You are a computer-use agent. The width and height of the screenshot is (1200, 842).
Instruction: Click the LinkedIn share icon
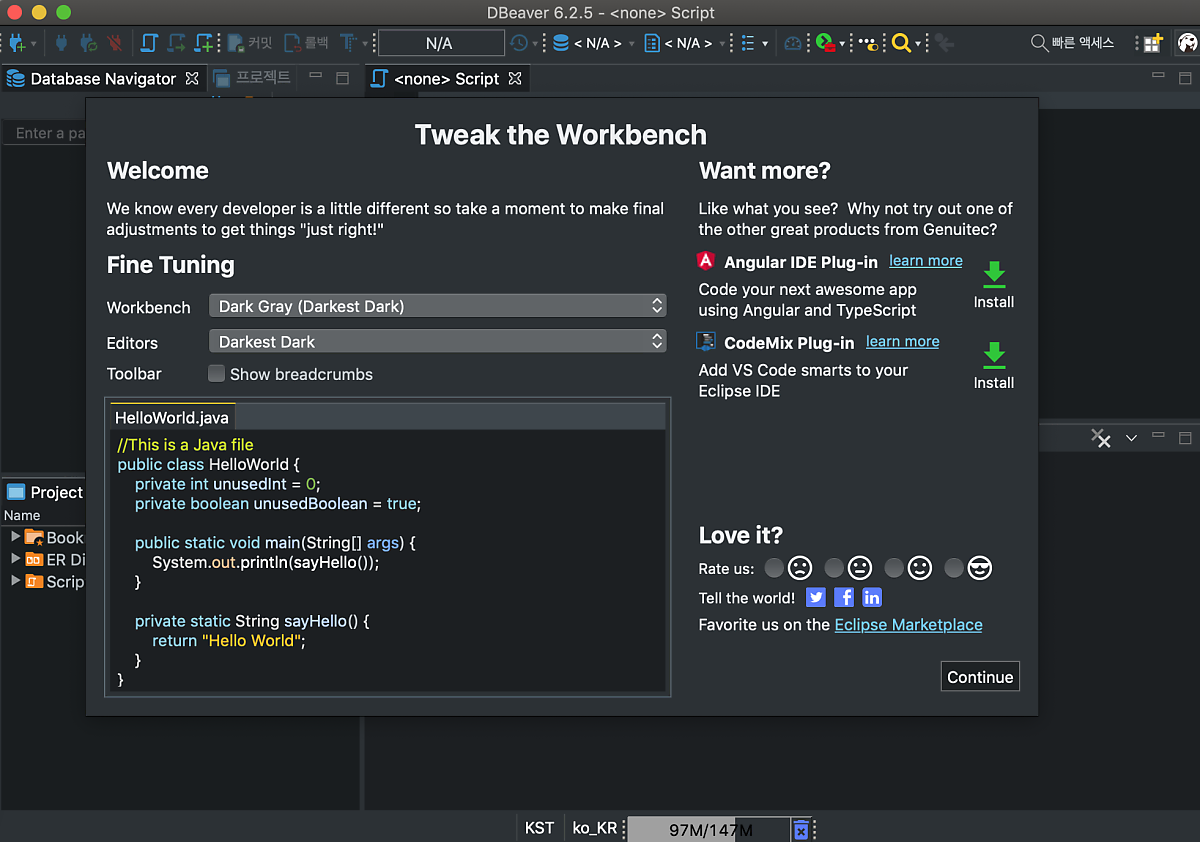(x=872, y=597)
